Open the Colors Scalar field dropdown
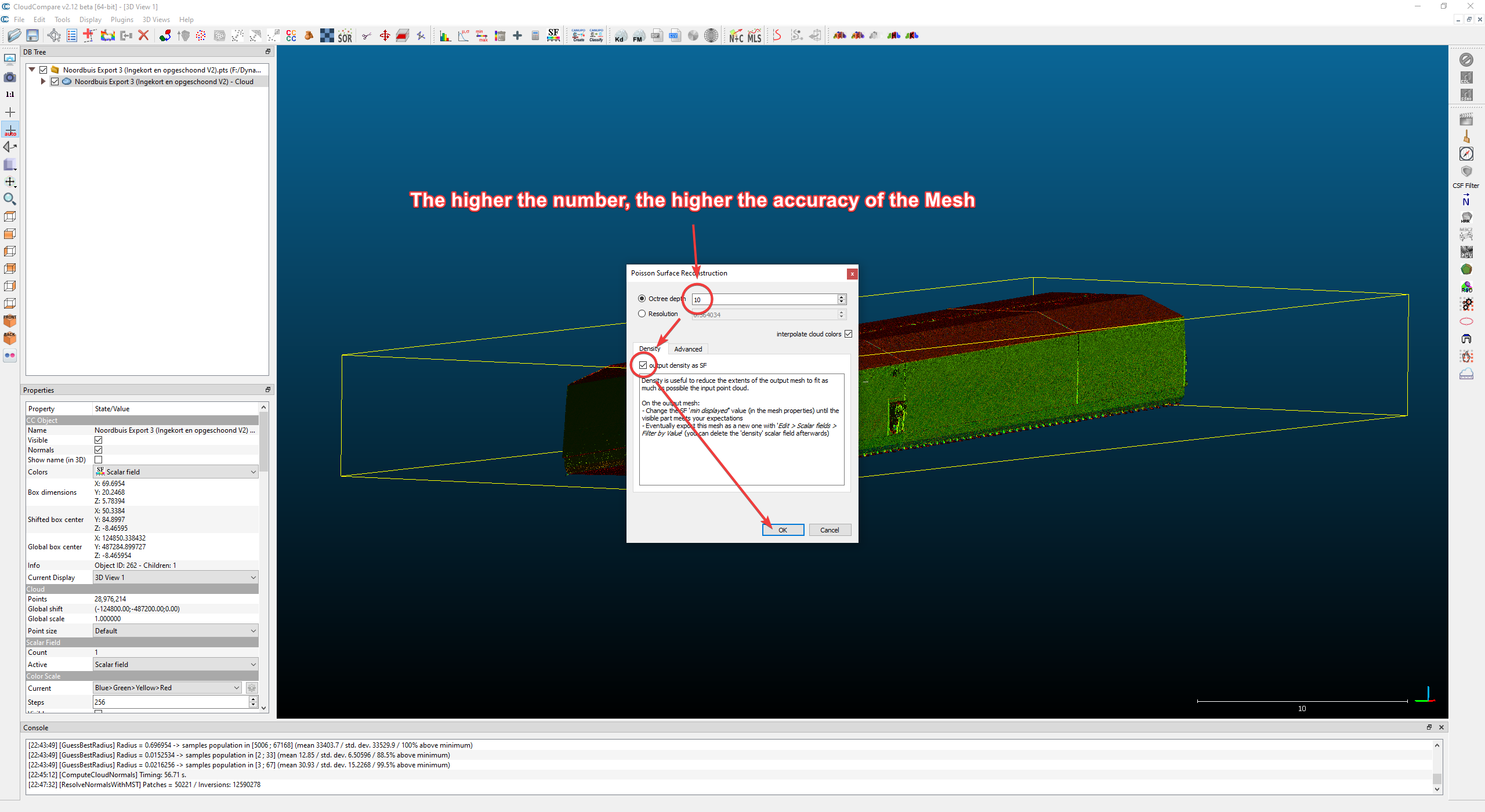Image resolution: width=1485 pixels, height=812 pixels. (x=176, y=472)
